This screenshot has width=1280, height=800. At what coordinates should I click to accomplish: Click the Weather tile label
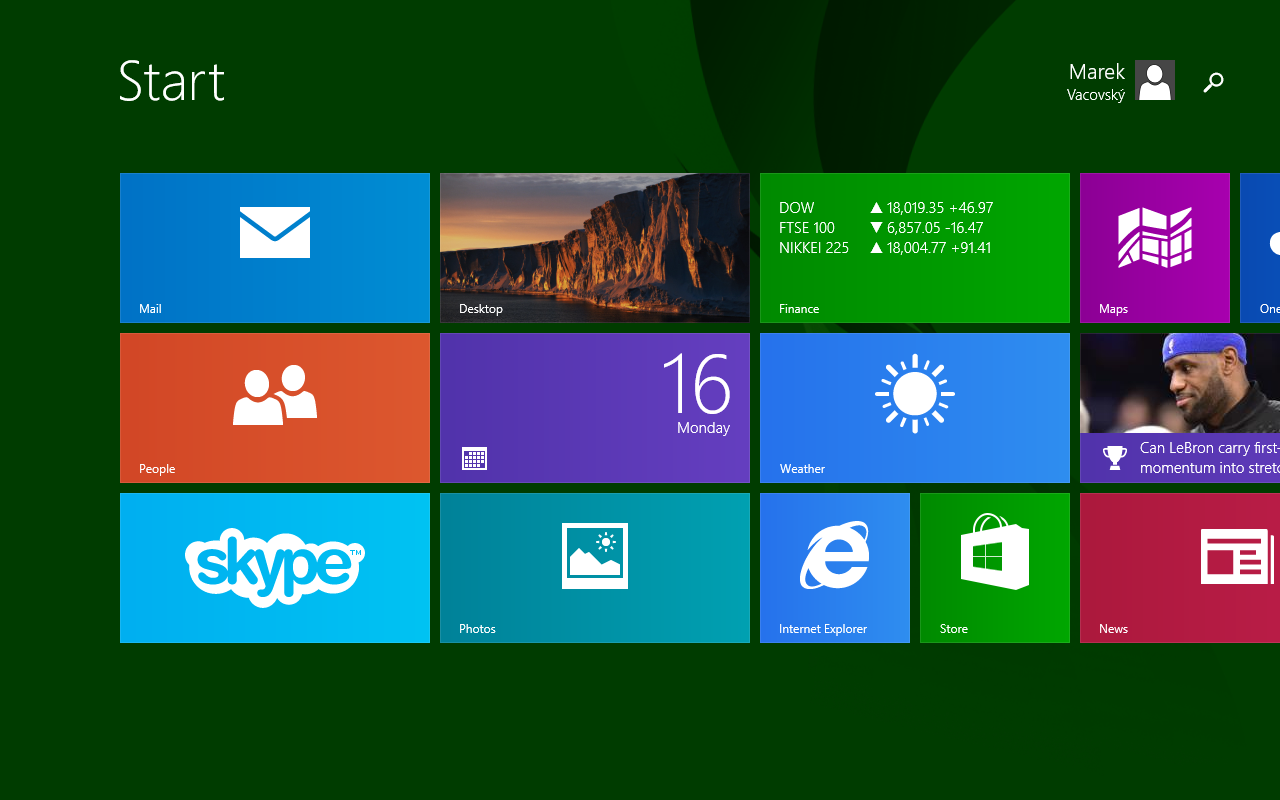(802, 469)
